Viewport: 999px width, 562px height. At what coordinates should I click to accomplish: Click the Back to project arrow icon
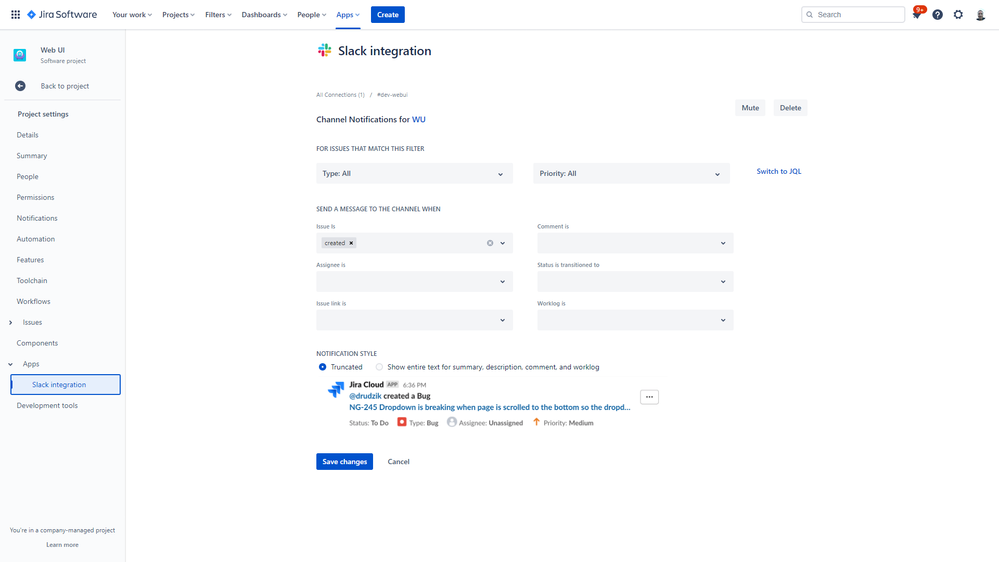[20, 85]
